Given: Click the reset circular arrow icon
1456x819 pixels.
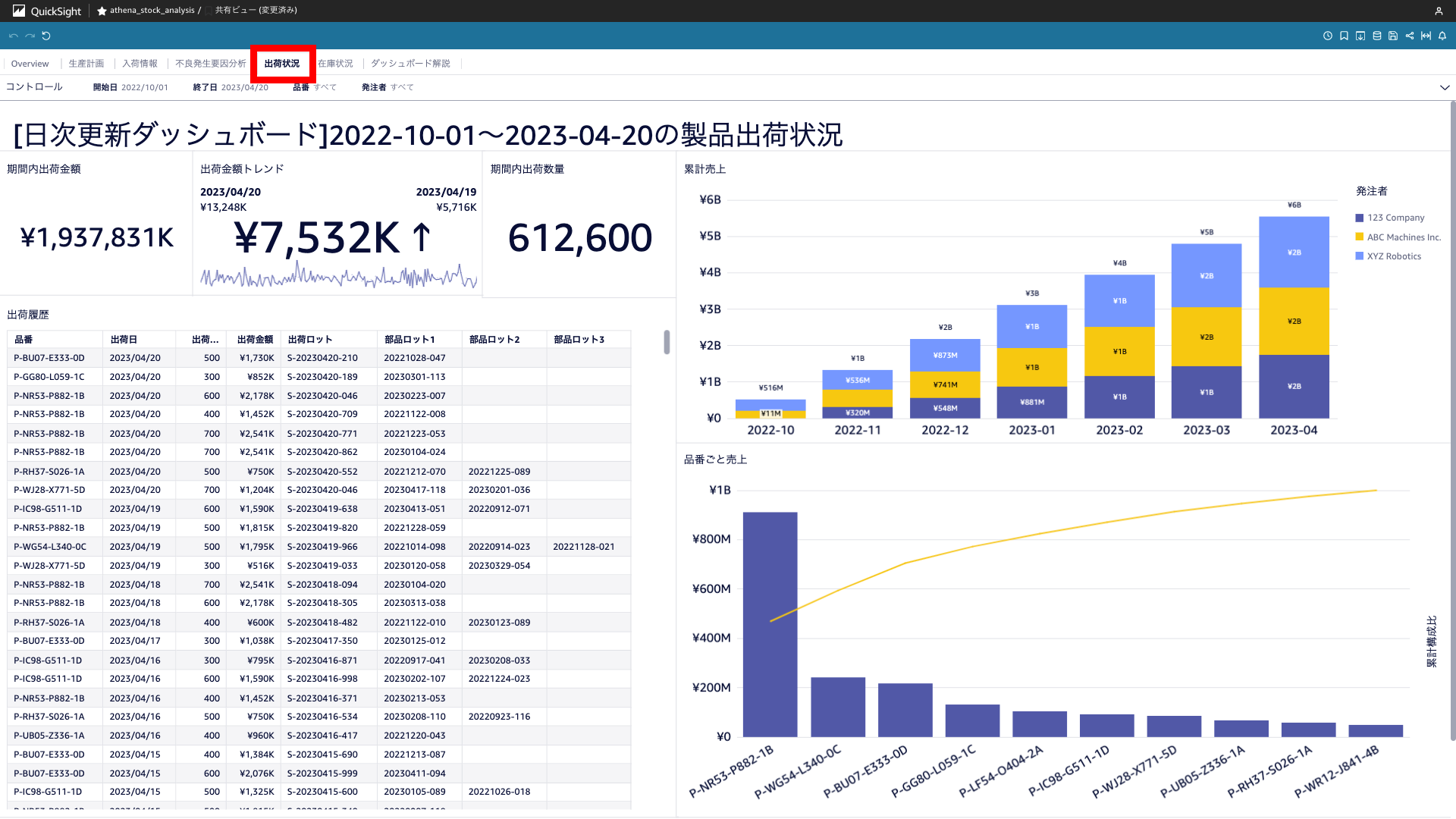Looking at the screenshot, I should click(46, 36).
